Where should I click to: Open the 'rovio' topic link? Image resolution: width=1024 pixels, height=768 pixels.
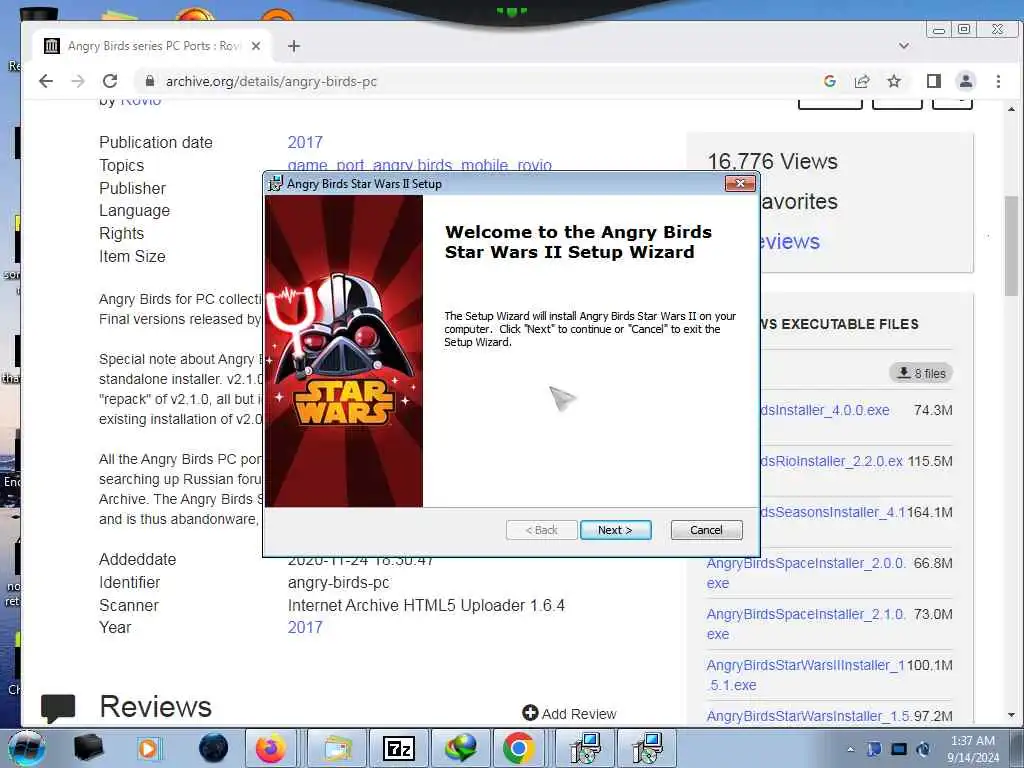tap(535, 165)
